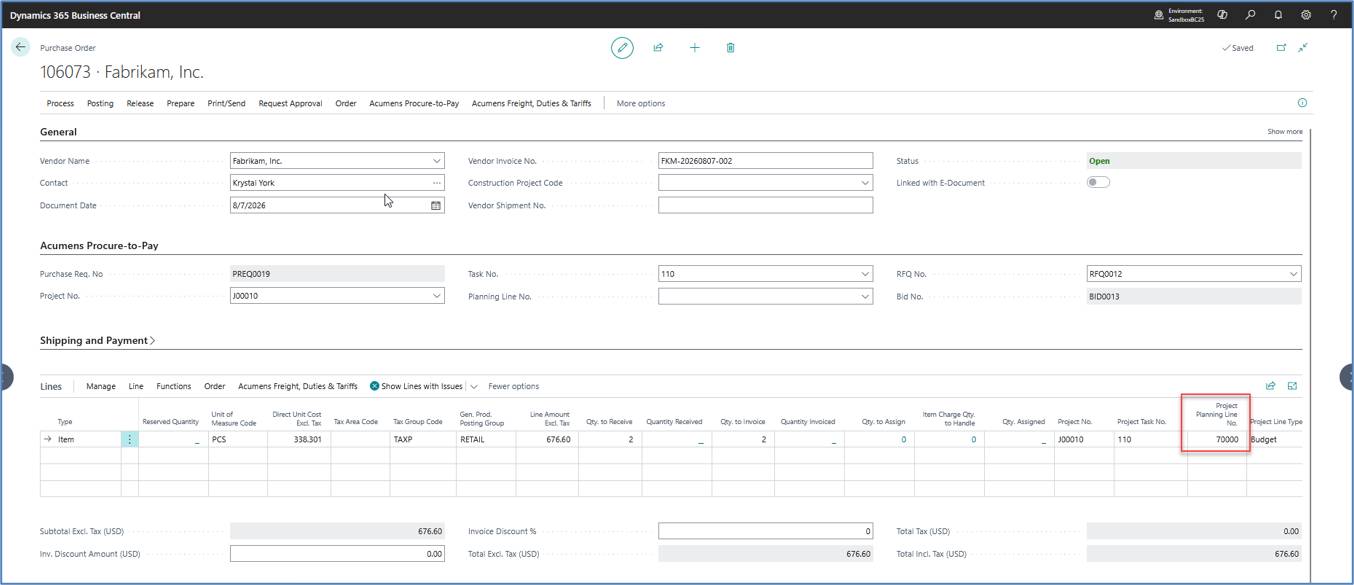
Task: Create a new document with plus icon
Action: click(694, 47)
